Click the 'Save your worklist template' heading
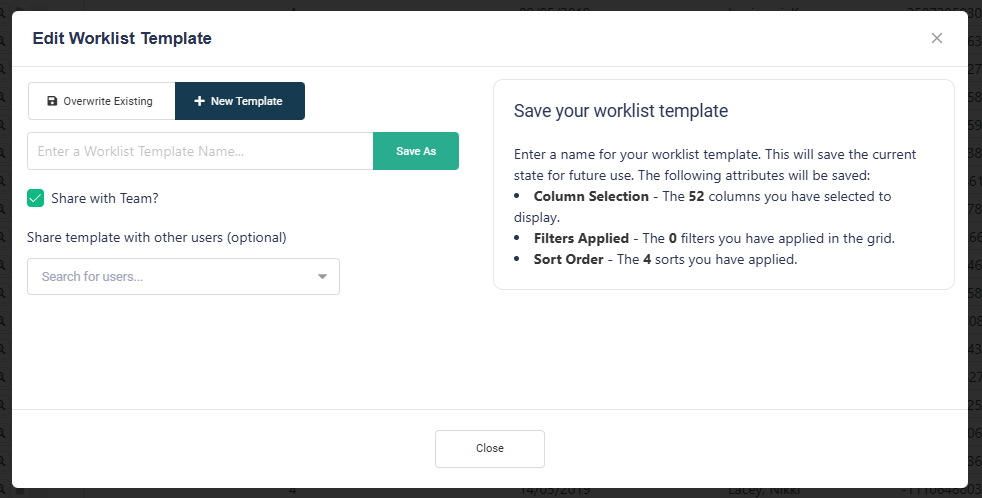This screenshot has height=498, width=982. (621, 110)
